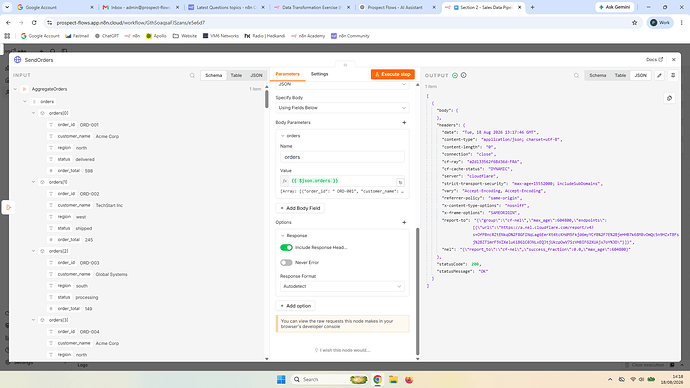Image resolution: width=690 pixels, height=388 pixels.
Task: Open Windows Start menu
Action: tap(281, 379)
